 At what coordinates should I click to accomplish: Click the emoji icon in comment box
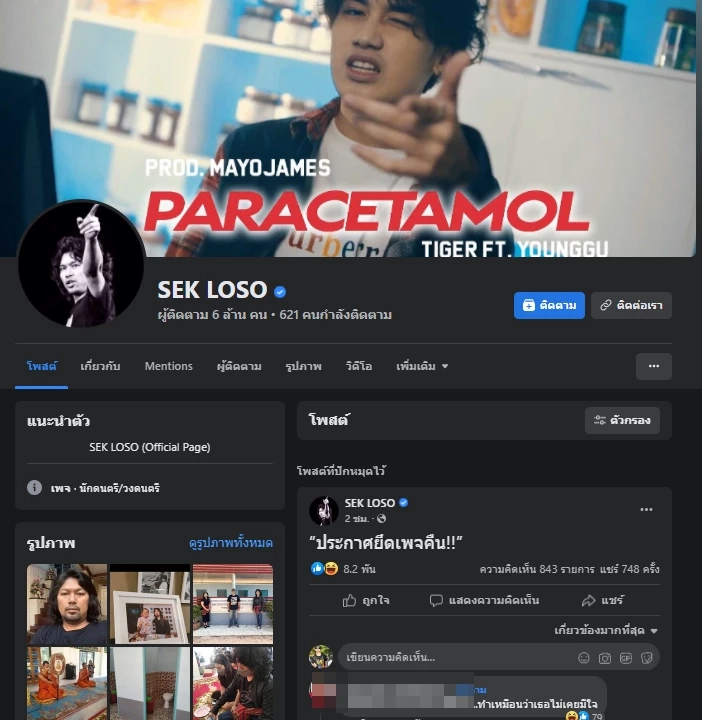click(x=584, y=658)
